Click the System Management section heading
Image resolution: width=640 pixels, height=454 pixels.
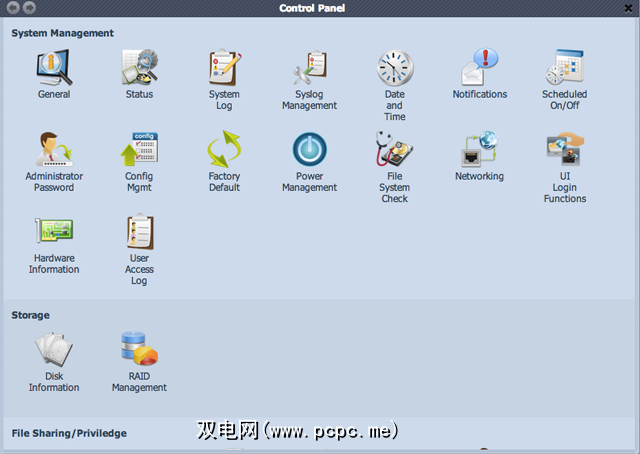62,33
